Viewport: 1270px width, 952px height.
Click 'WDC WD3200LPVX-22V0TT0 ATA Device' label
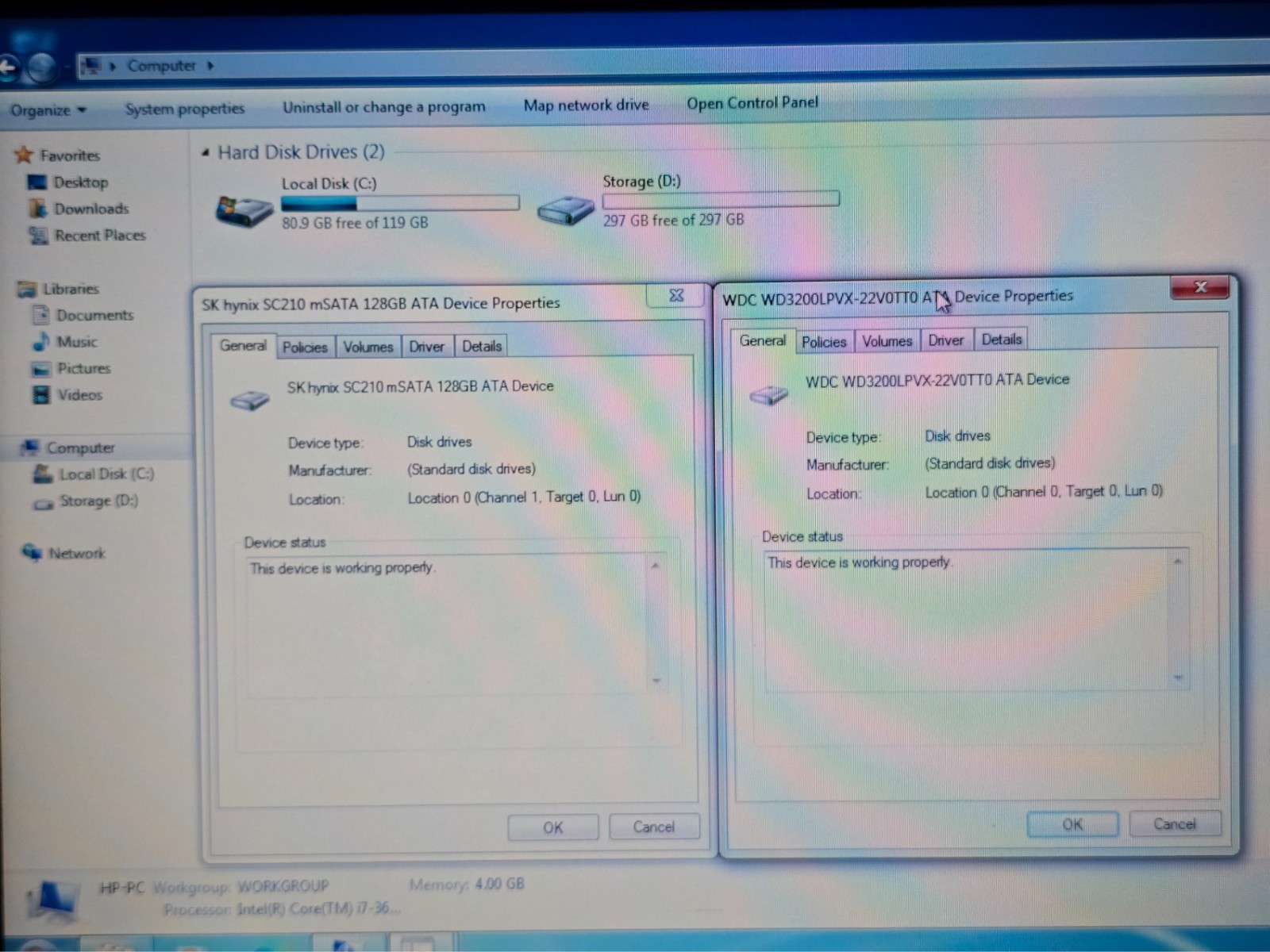click(937, 380)
